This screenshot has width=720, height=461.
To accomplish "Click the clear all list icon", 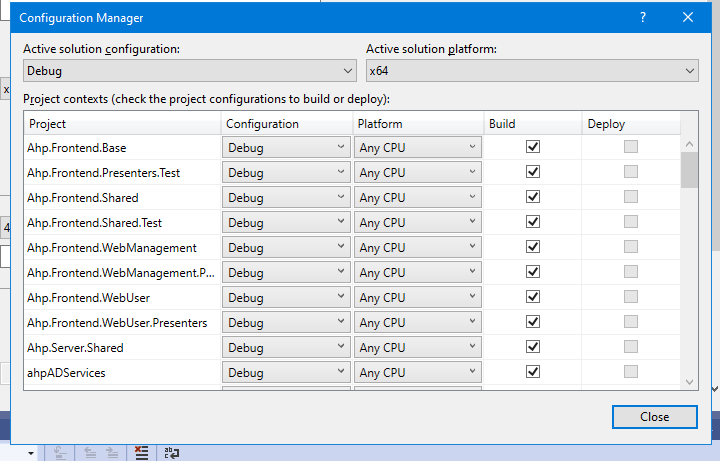I will [142, 451].
